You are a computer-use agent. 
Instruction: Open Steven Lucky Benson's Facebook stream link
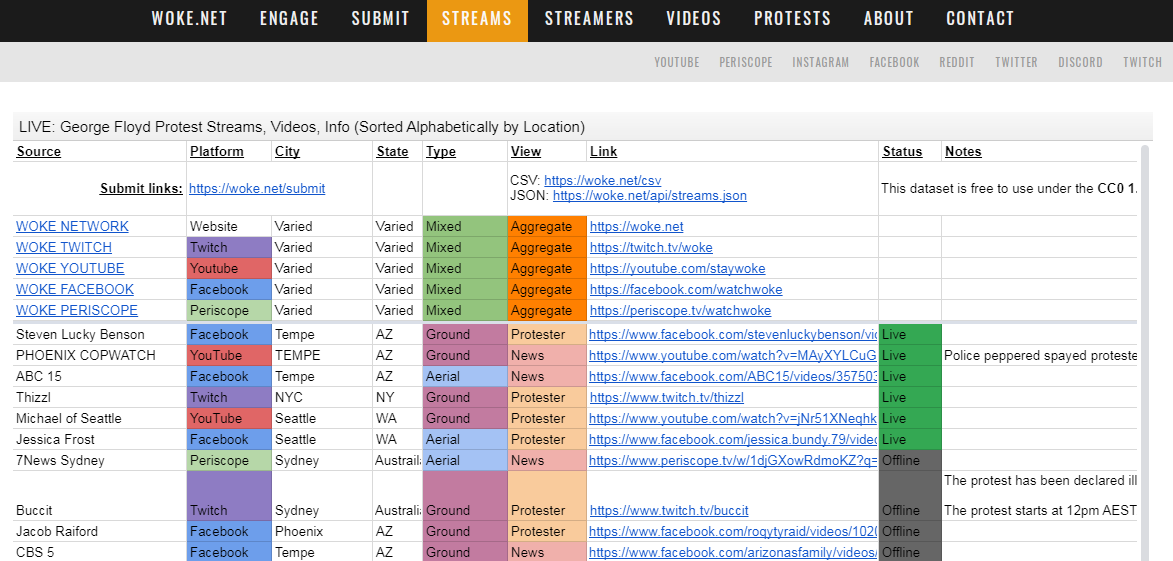733,334
